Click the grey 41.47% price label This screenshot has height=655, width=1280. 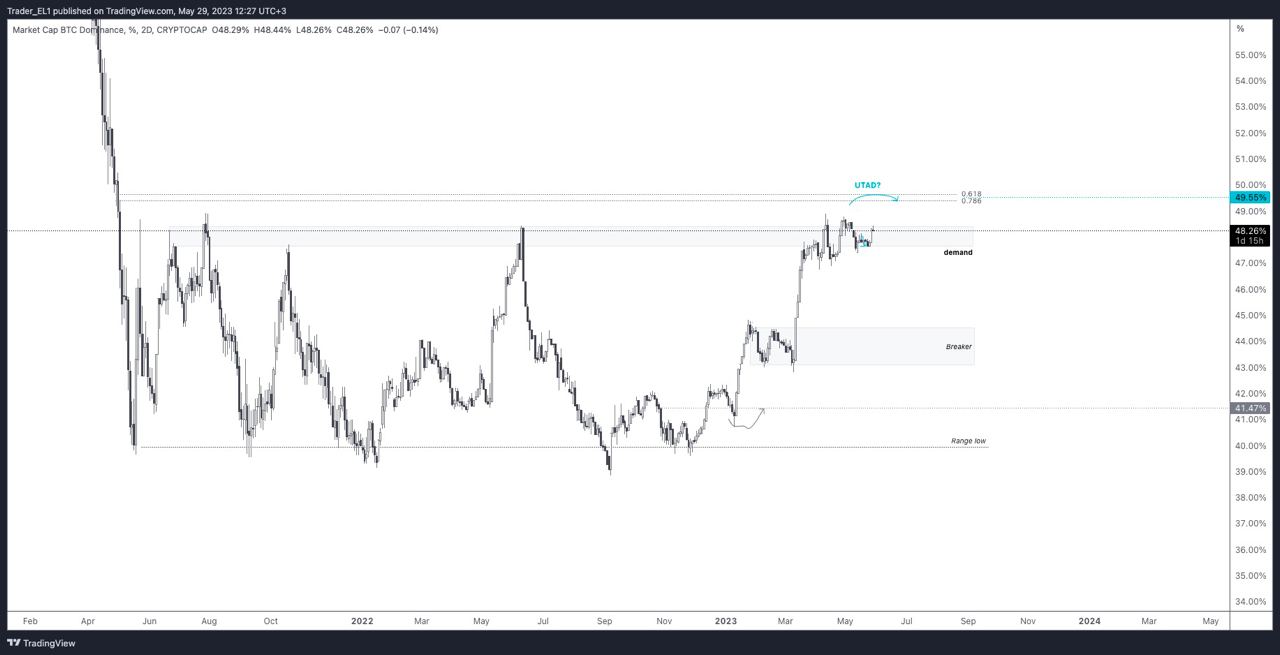click(1251, 408)
